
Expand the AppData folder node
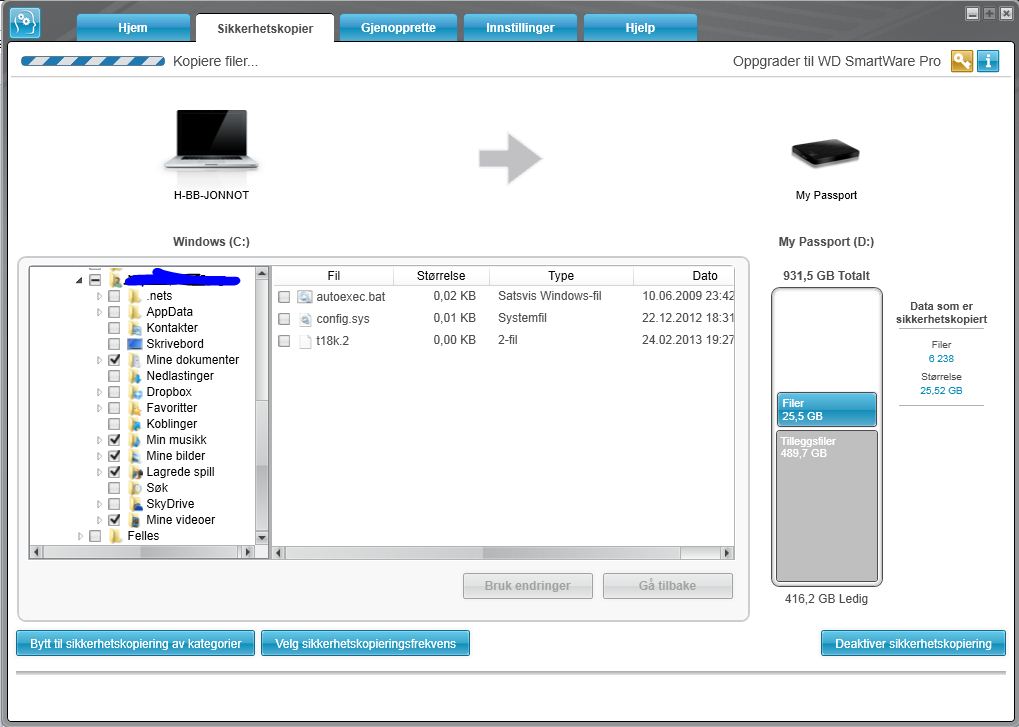pyautogui.click(x=99, y=312)
